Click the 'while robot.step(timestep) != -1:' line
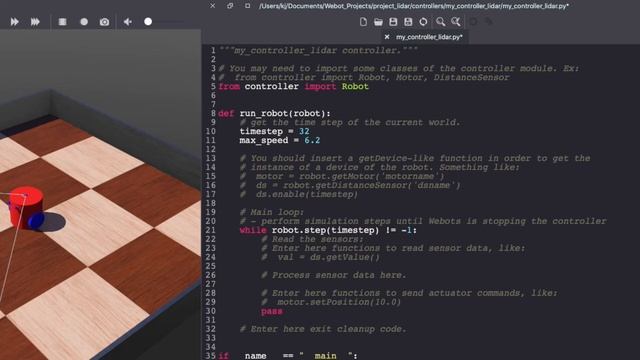 coord(328,230)
